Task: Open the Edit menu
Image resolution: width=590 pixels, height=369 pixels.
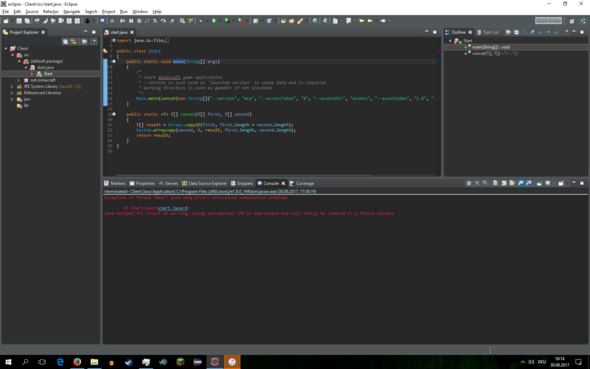Action: pyautogui.click(x=17, y=12)
